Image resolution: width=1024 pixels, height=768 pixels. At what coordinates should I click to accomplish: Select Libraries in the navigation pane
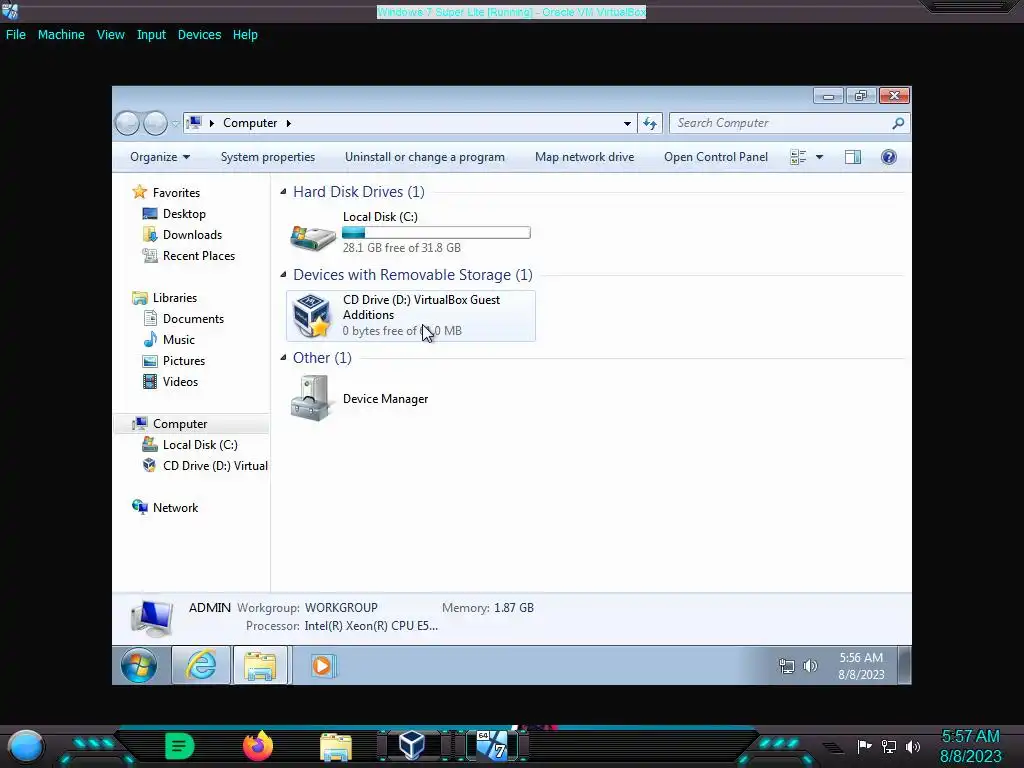(175, 298)
